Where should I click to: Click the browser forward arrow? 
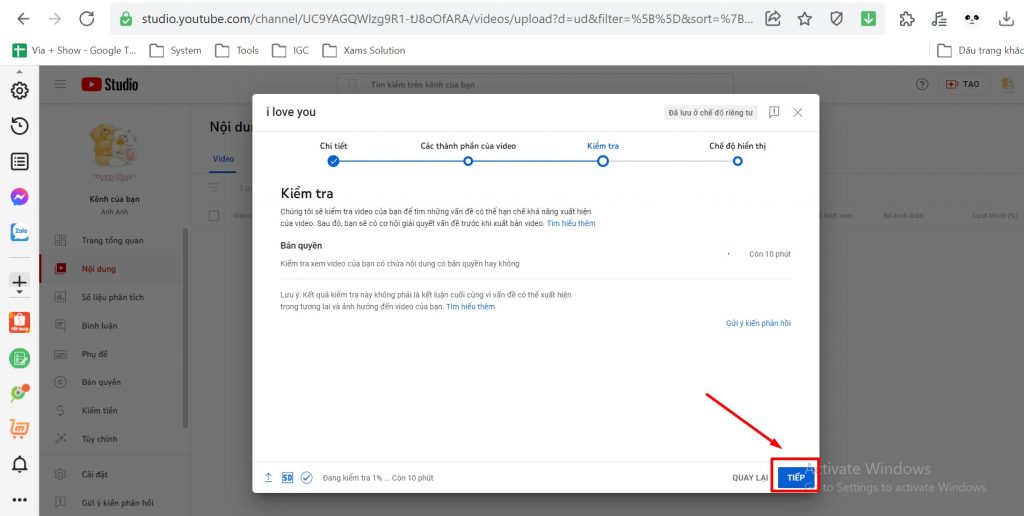[55, 19]
